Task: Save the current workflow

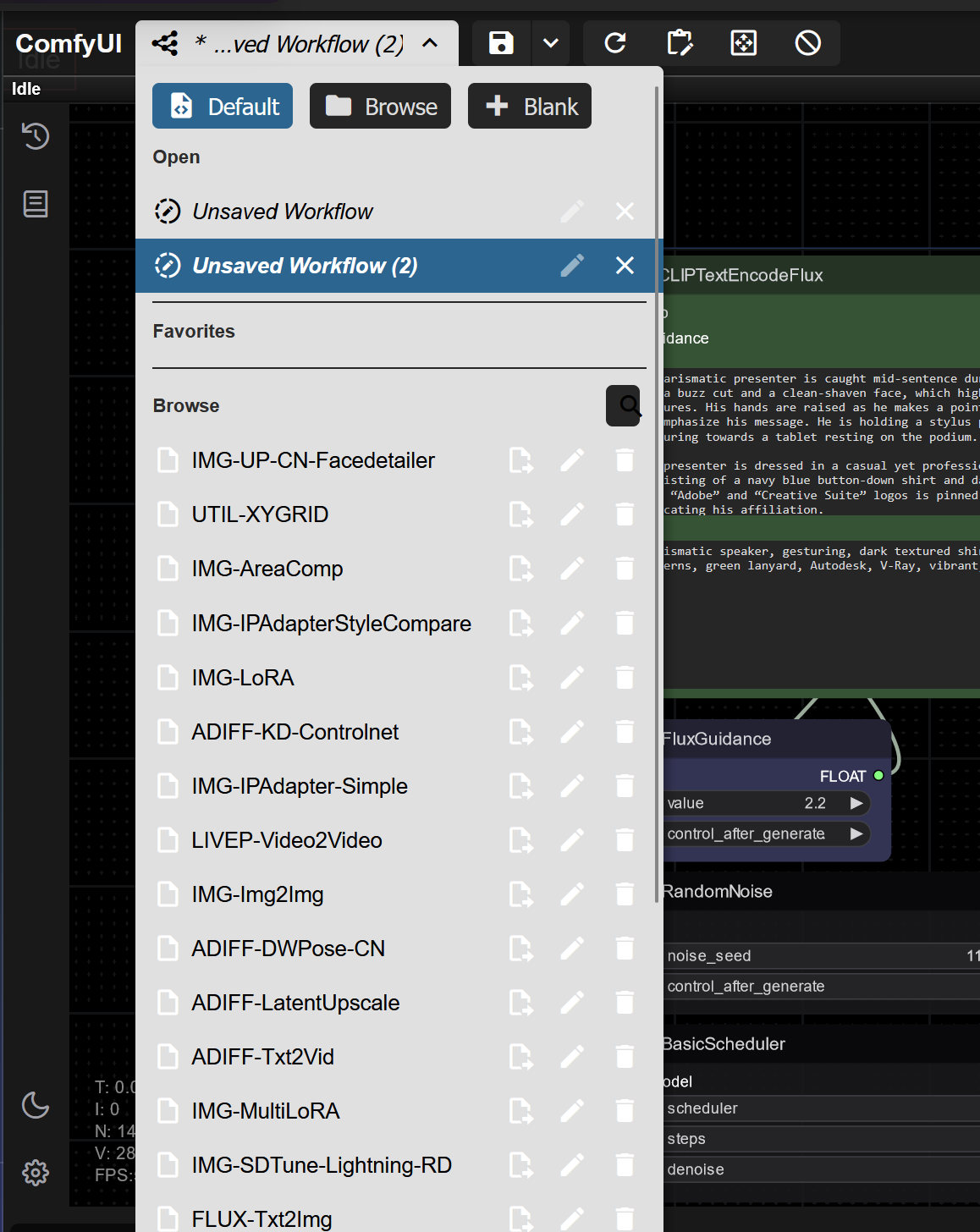Action: click(501, 42)
